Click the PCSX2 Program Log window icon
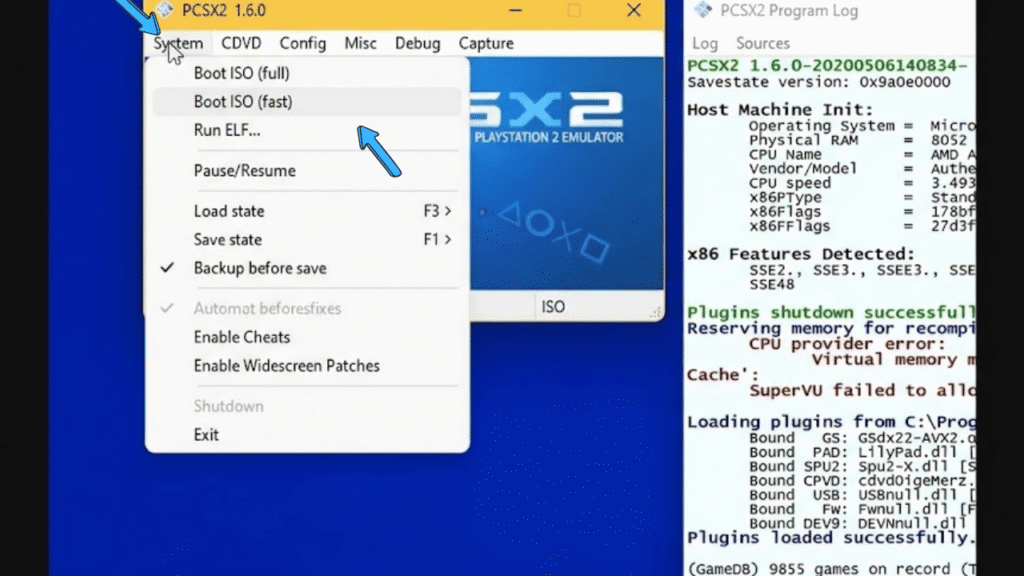The width and height of the screenshot is (1024, 576). tap(703, 10)
